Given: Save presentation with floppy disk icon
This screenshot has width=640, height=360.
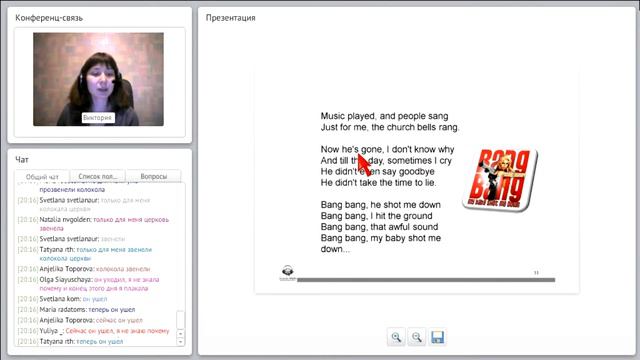Looking at the screenshot, I should tap(438, 337).
